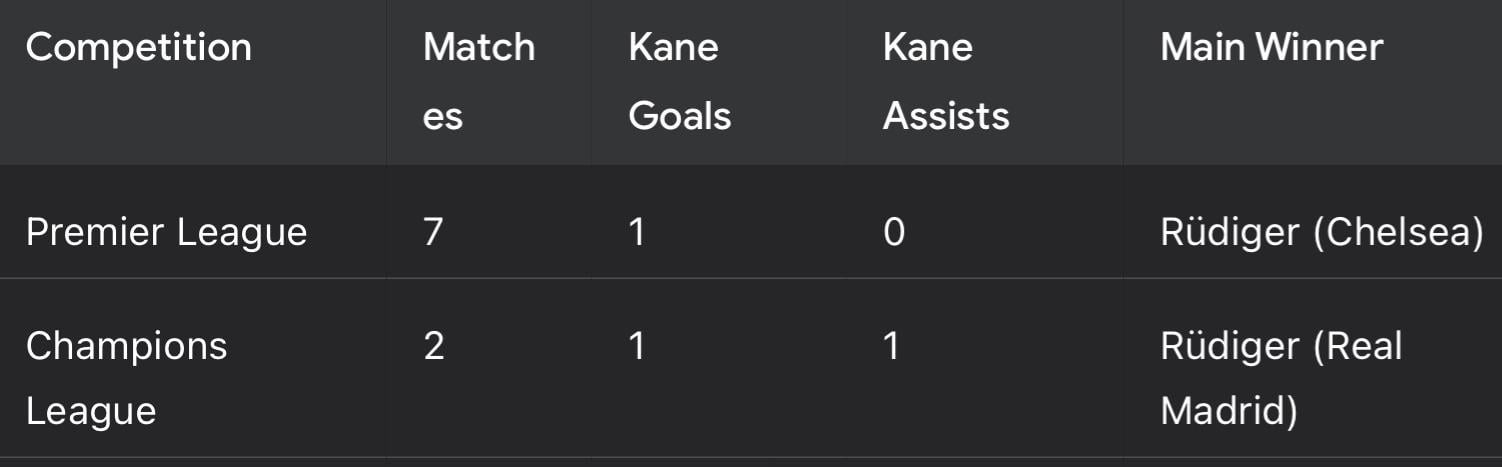The width and height of the screenshot is (1502, 467).
Task: Select the Rüdiger (Real Madrid) cell
Action: point(1280,378)
